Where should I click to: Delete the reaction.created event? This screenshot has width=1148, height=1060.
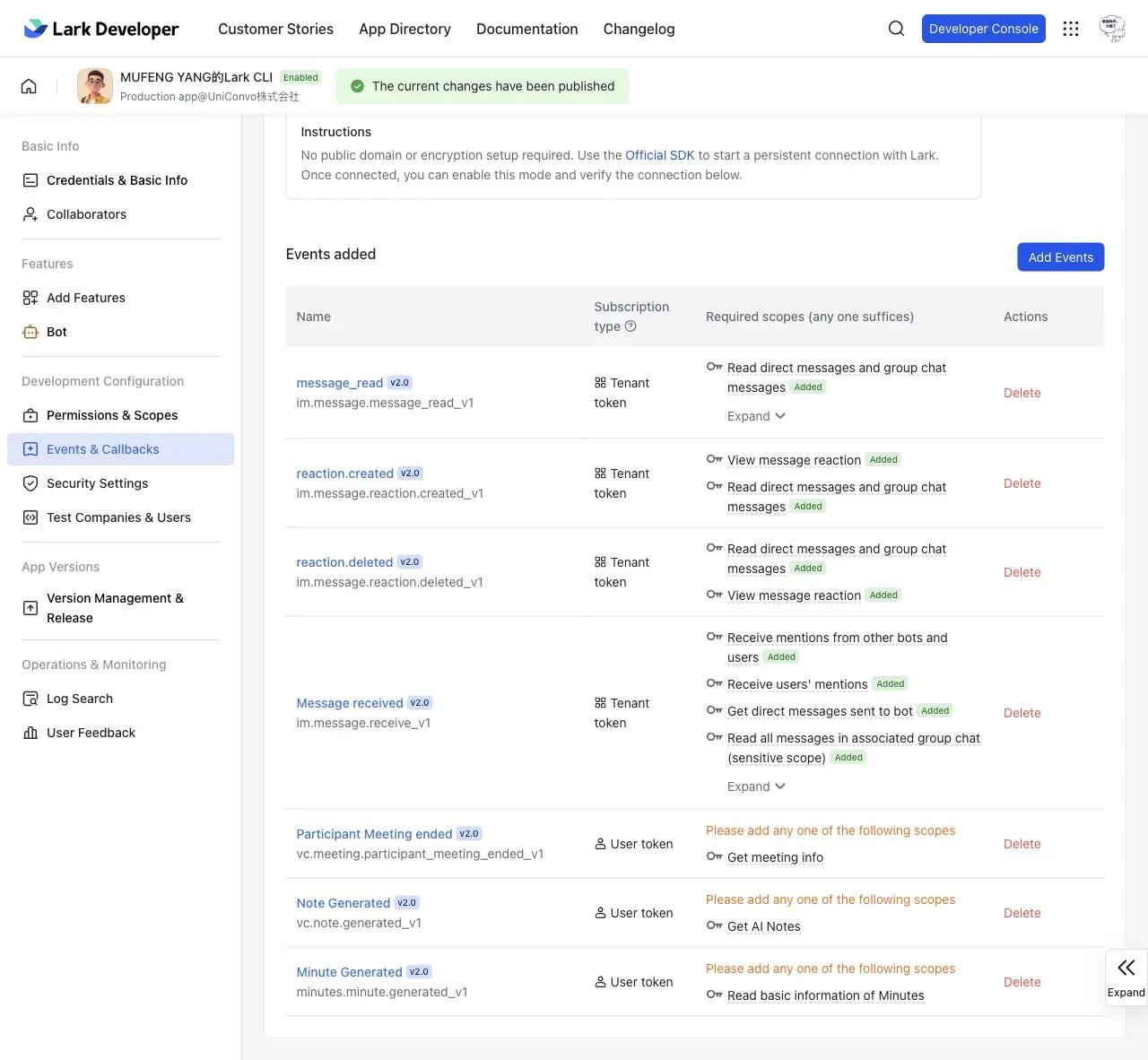click(1022, 483)
